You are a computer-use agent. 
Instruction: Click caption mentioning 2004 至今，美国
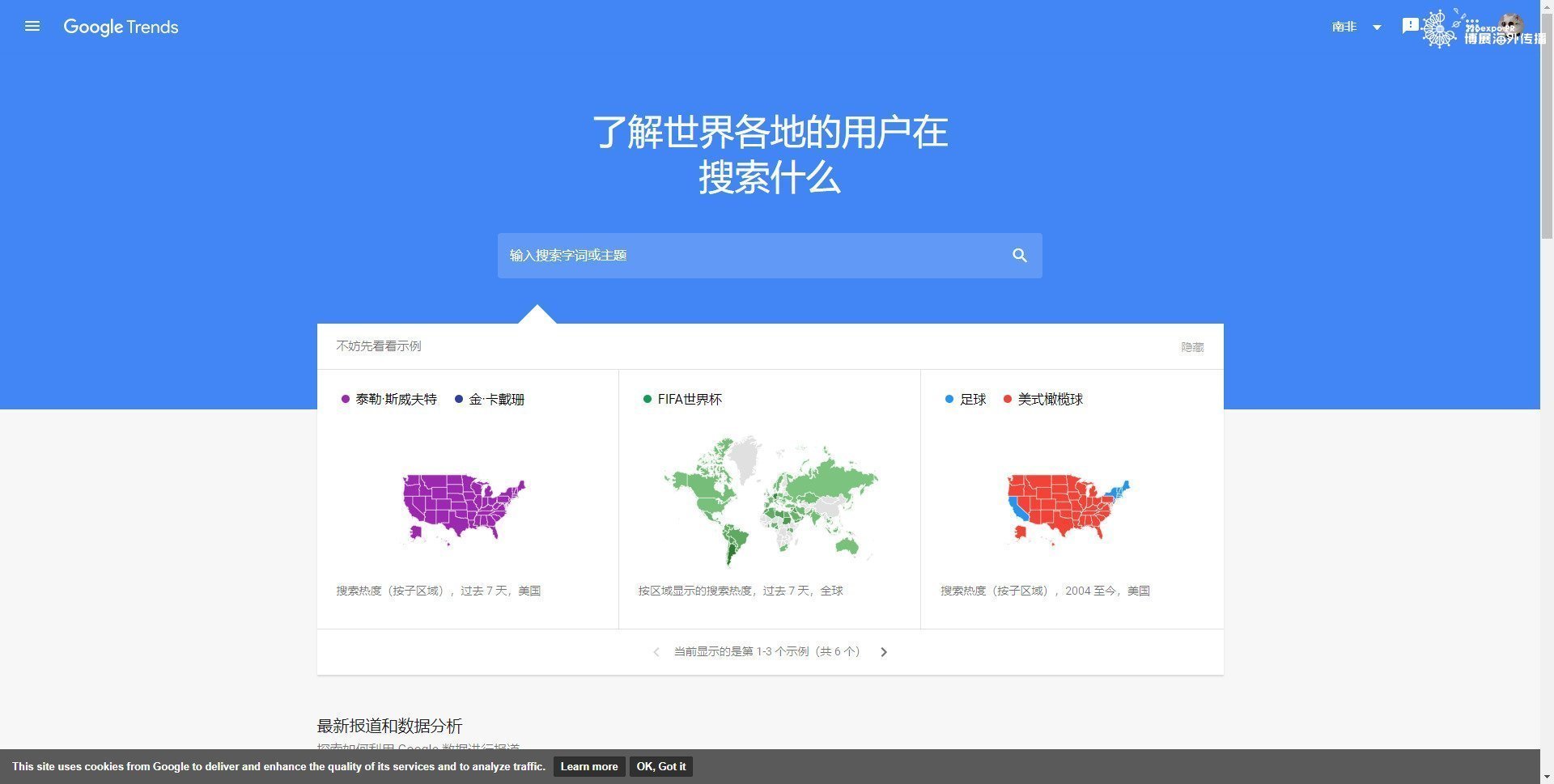pyautogui.click(x=1045, y=591)
